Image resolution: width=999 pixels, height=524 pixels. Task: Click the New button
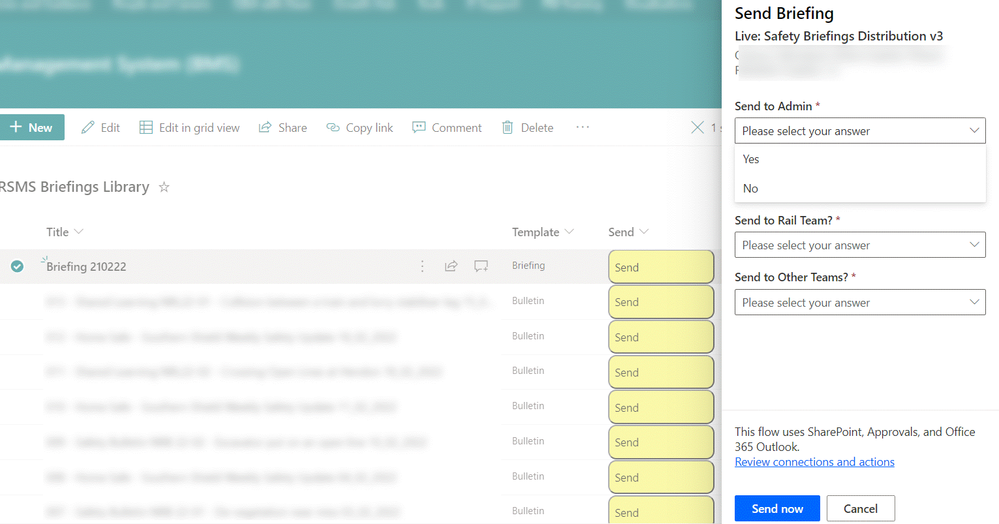pos(31,127)
